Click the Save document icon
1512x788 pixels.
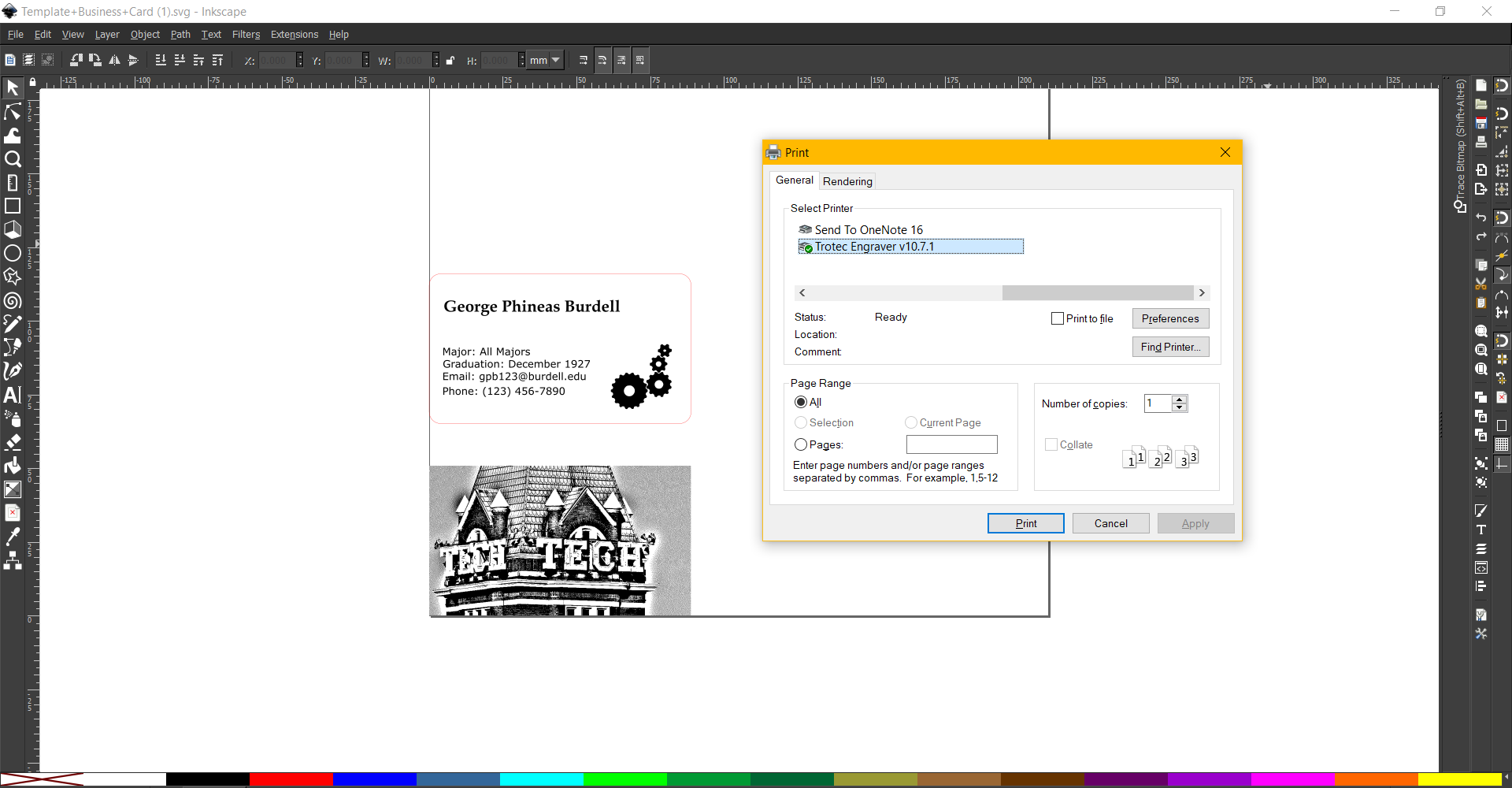[x=1481, y=123]
